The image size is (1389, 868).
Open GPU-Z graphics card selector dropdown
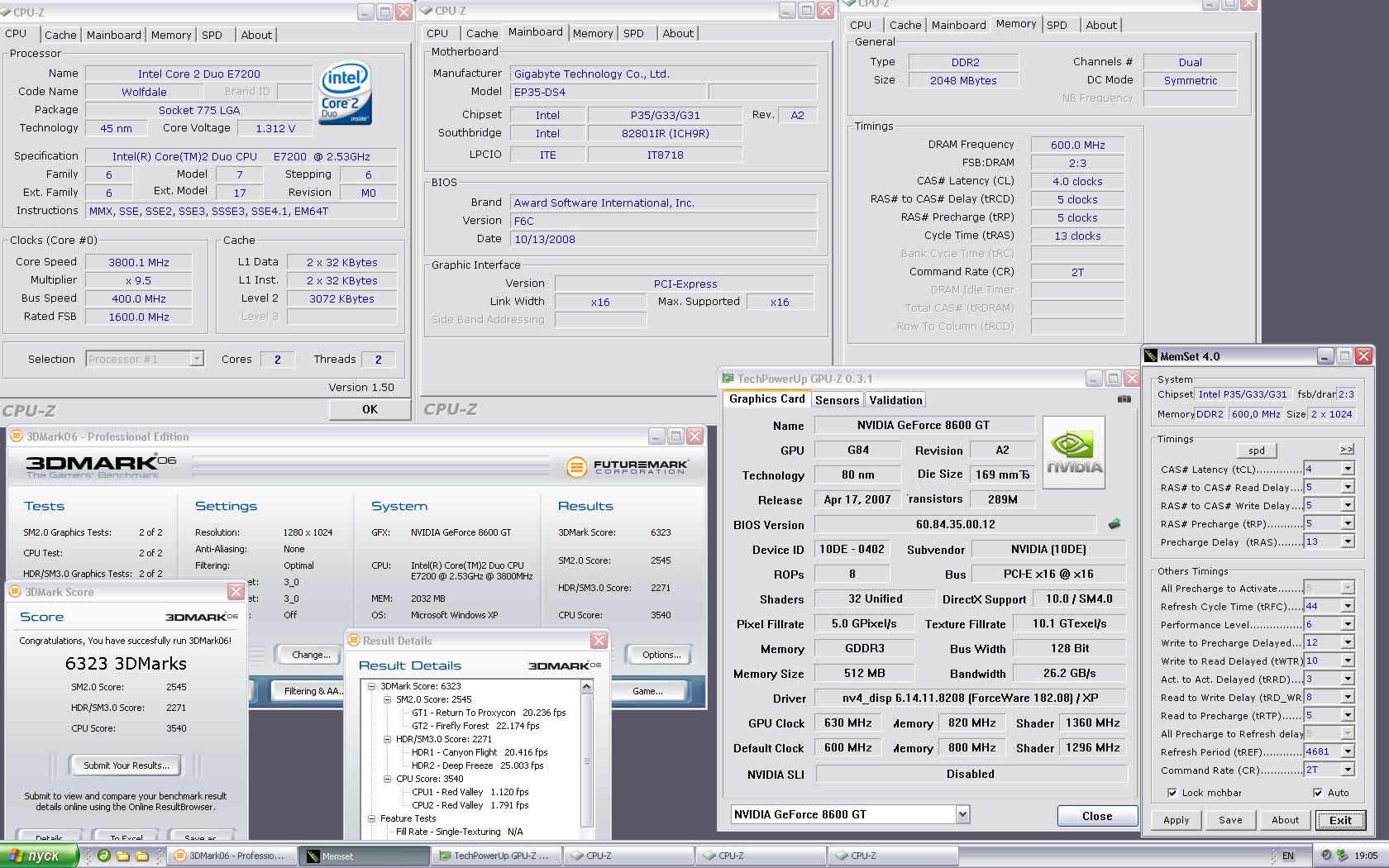962,814
